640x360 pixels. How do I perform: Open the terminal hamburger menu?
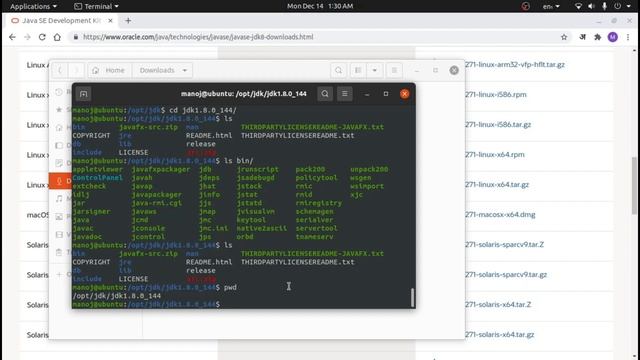tap(344, 94)
